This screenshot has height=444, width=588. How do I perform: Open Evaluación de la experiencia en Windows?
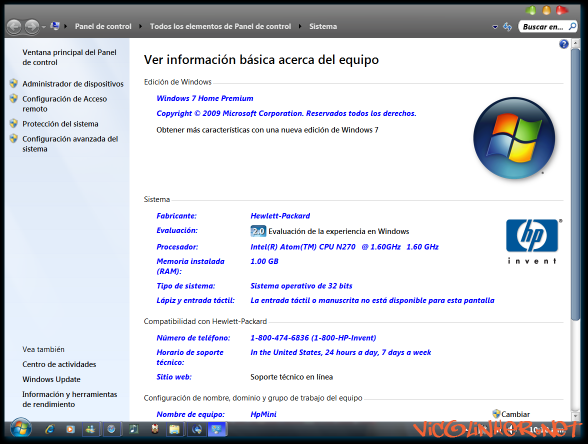339,231
